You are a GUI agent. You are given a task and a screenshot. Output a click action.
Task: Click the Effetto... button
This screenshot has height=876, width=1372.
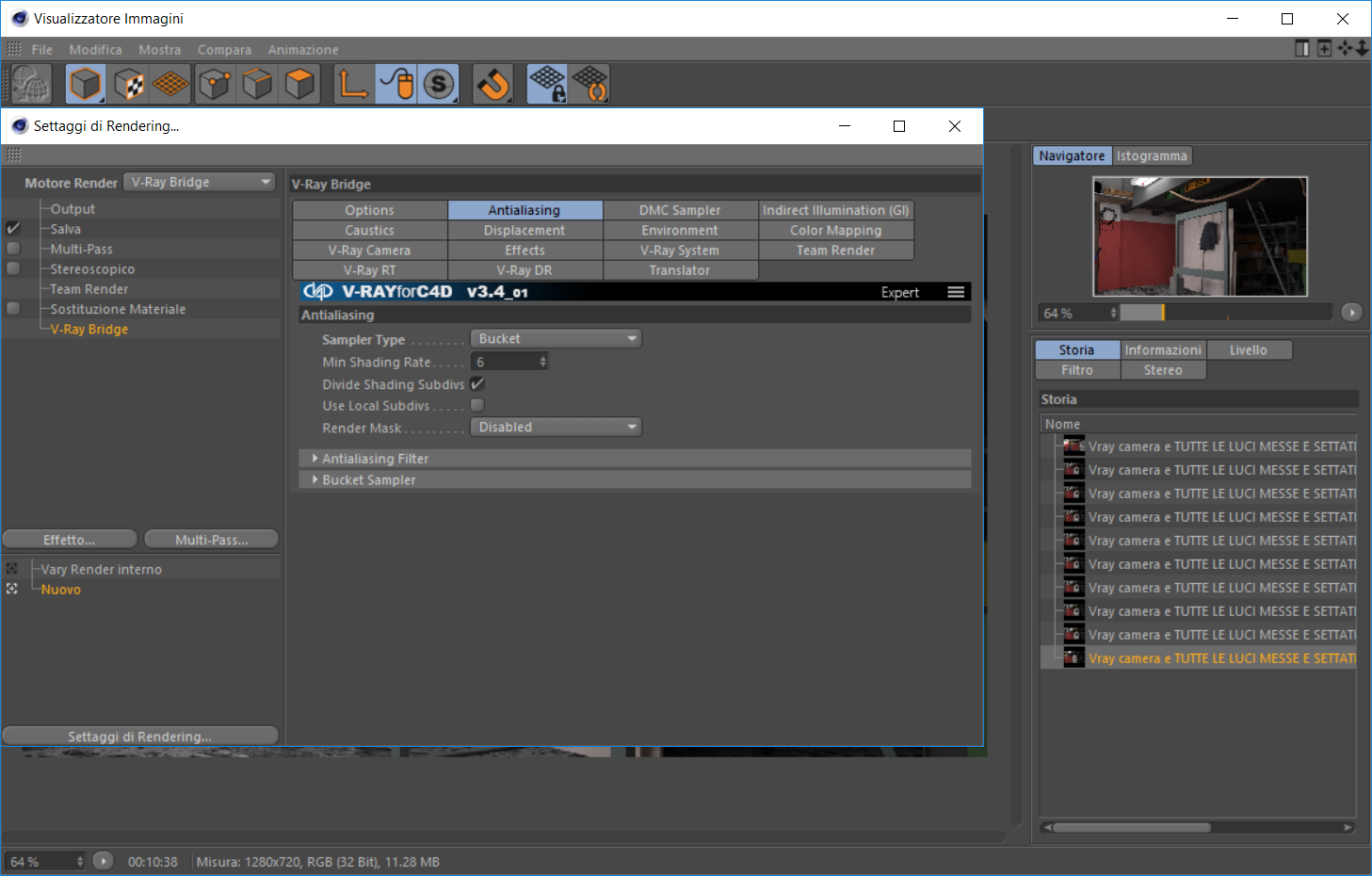pyautogui.click(x=70, y=539)
